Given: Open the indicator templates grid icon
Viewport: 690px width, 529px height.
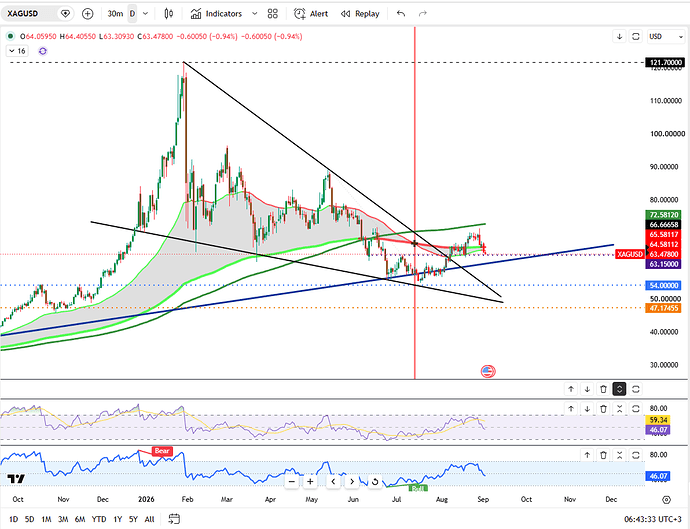Looking at the screenshot, I should coord(273,14).
